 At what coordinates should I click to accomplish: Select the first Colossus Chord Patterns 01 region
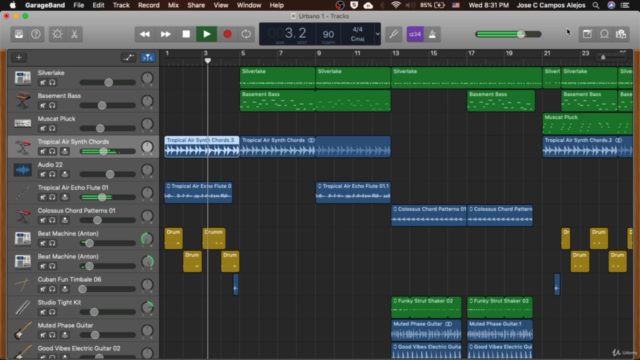pos(429,216)
